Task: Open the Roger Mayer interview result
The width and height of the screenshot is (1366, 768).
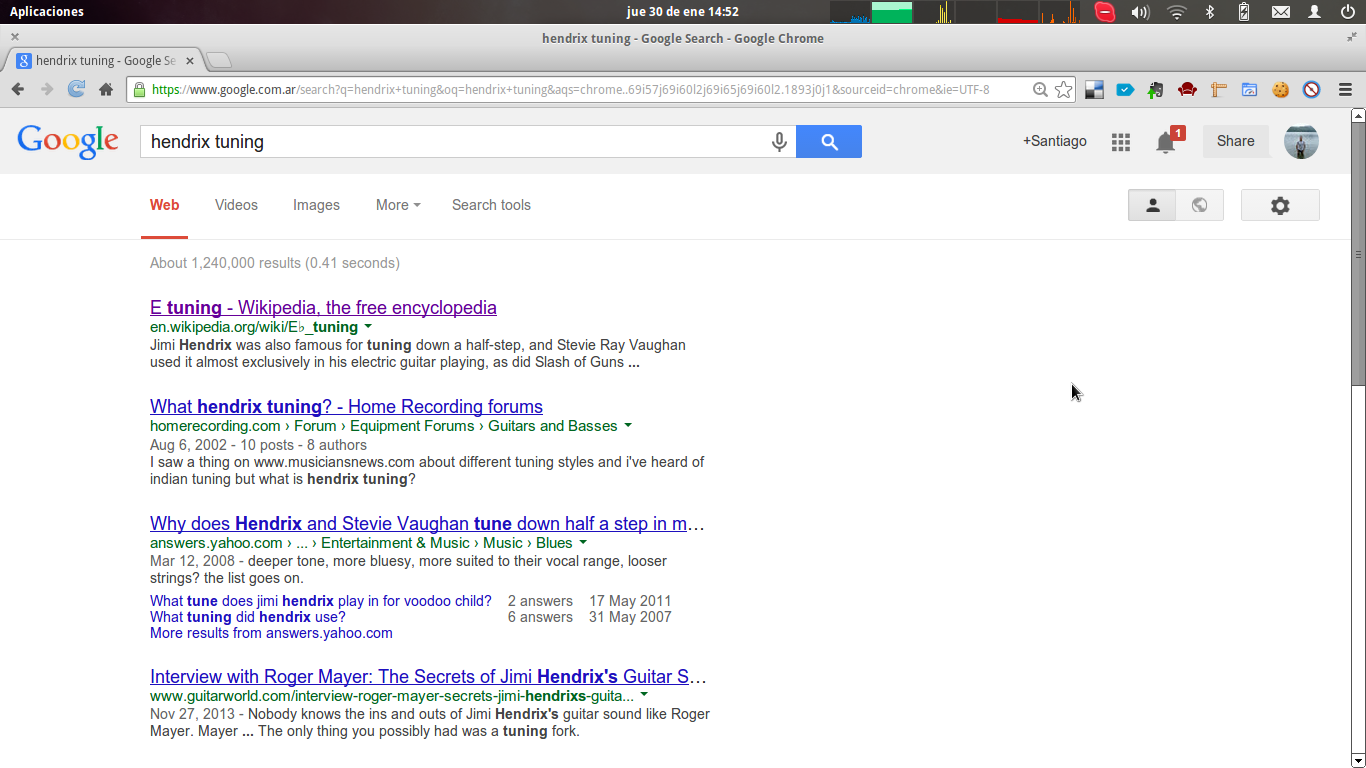Action: coord(428,677)
